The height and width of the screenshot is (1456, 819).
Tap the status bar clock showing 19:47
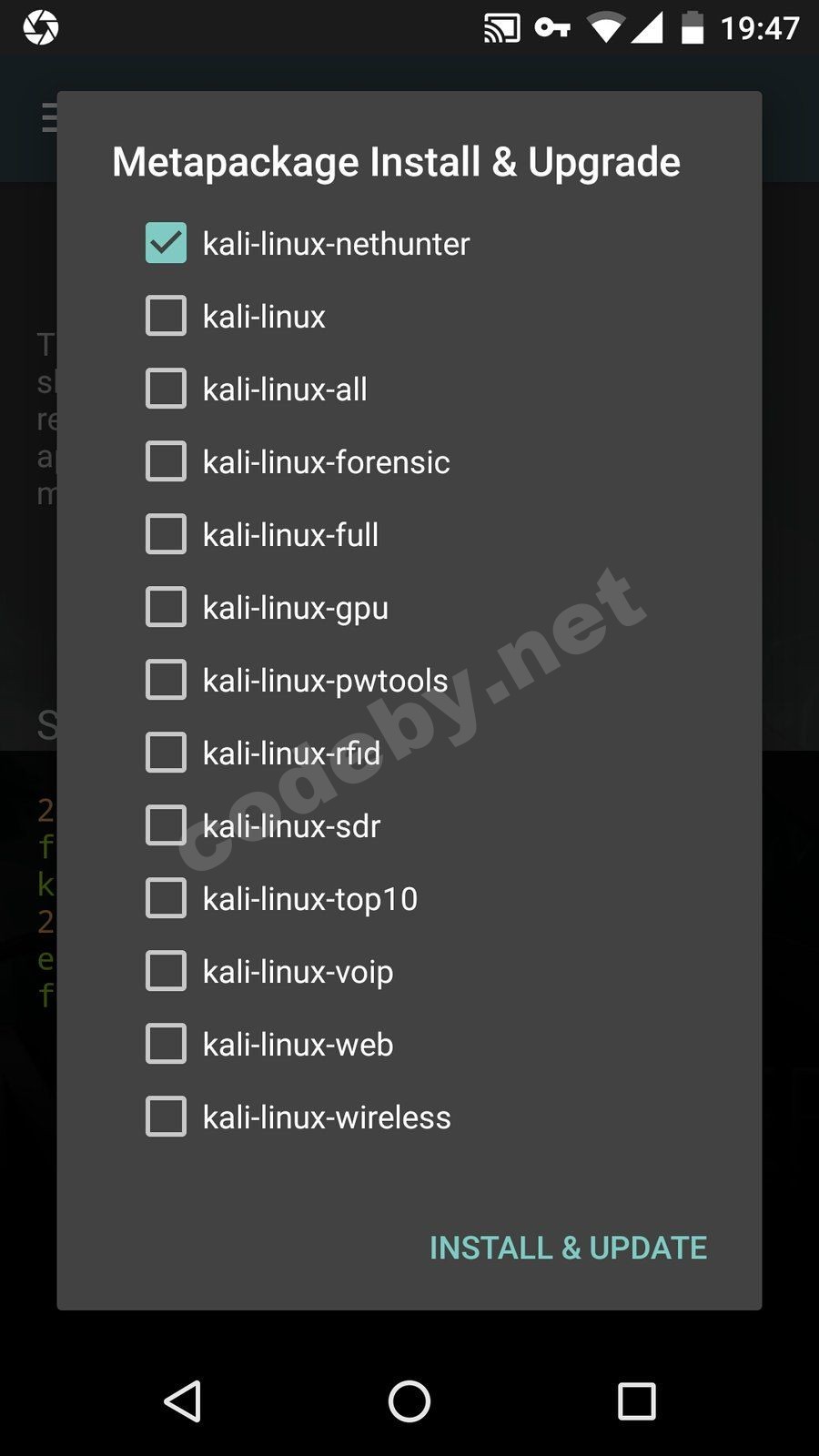point(760,28)
